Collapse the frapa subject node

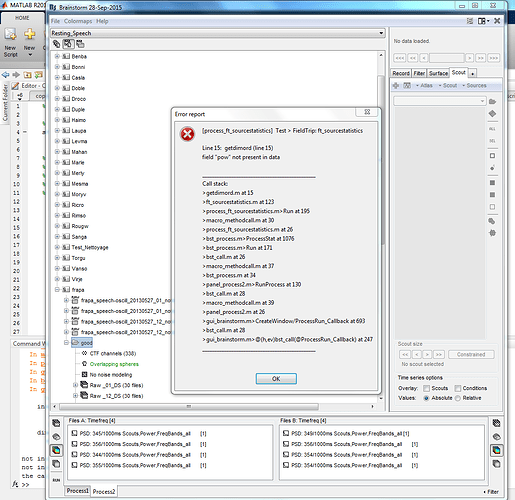pyautogui.click(x=57, y=290)
